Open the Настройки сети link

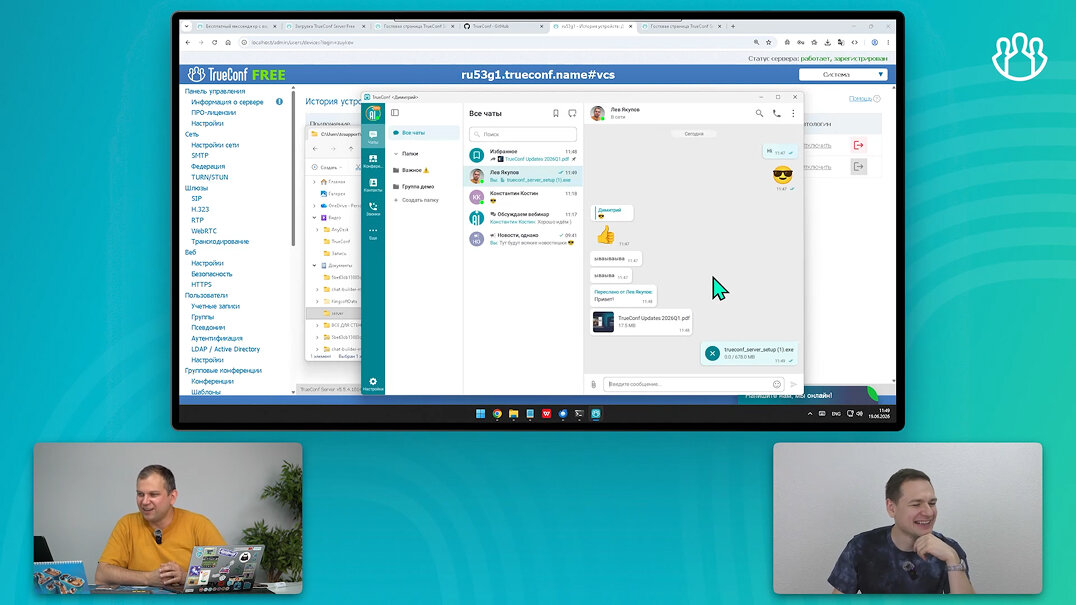click(215, 145)
